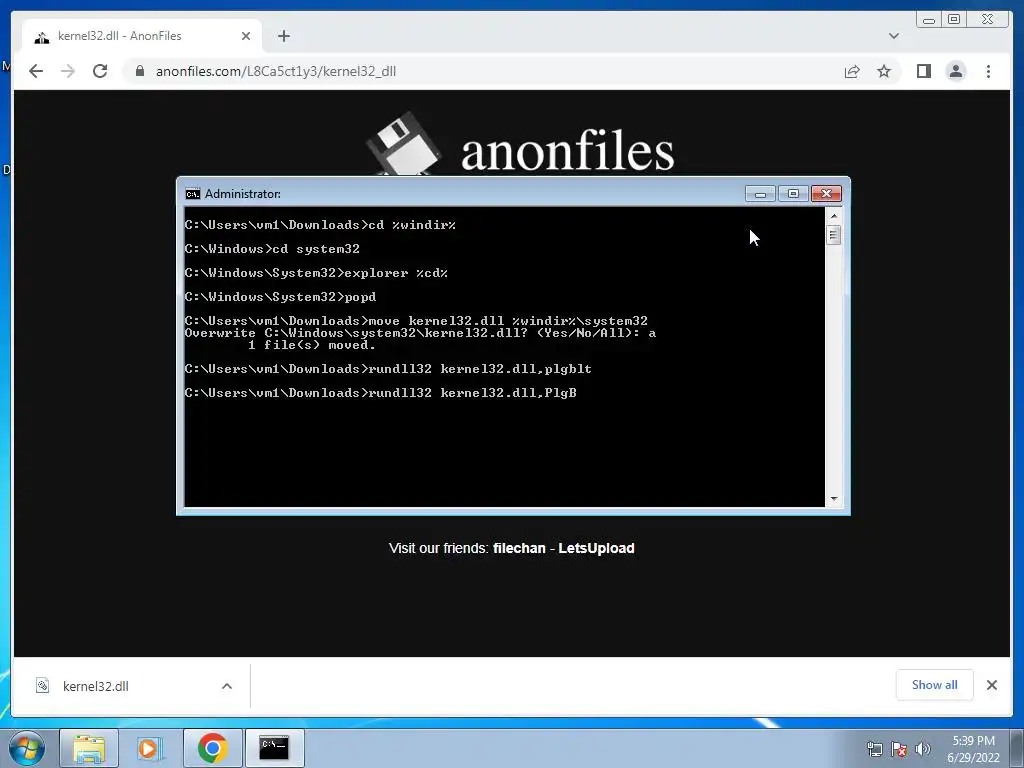Open downloaded kernel32.dll from download bar

pyautogui.click(x=96, y=686)
